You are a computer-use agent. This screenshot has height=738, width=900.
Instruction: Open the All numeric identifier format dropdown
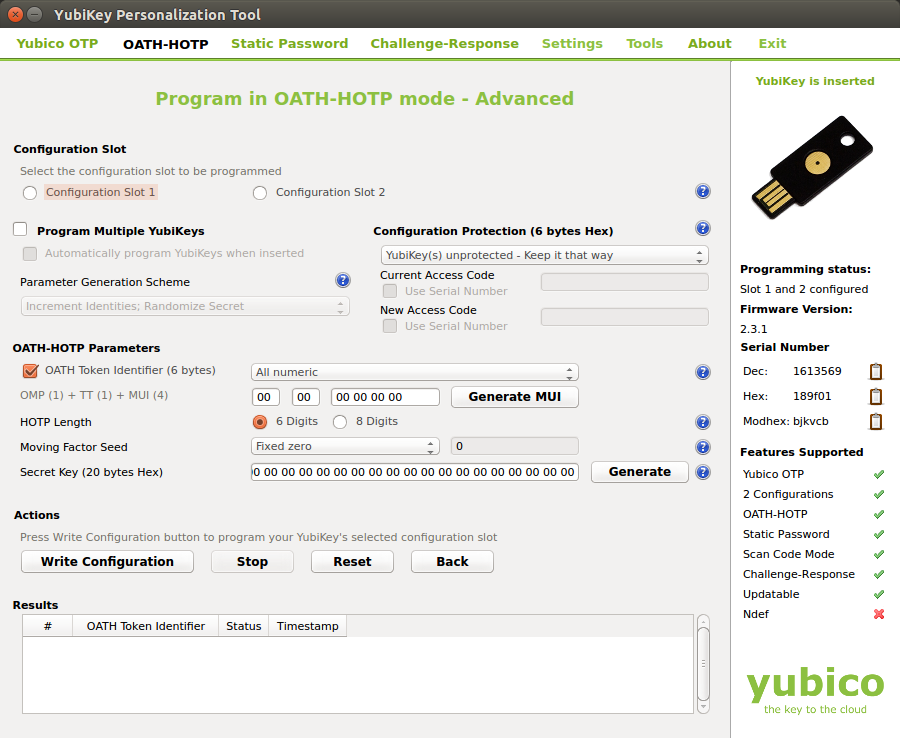point(414,372)
